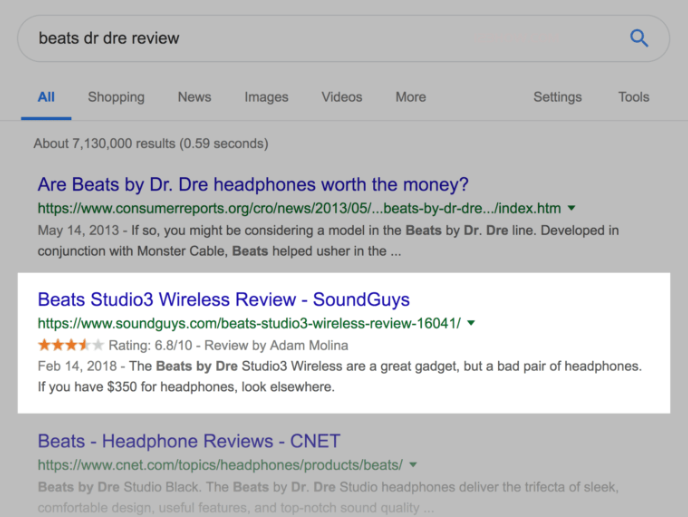Open the News tab
Viewport: 688px width, 517px height.
pyautogui.click(x=194, y=97)
